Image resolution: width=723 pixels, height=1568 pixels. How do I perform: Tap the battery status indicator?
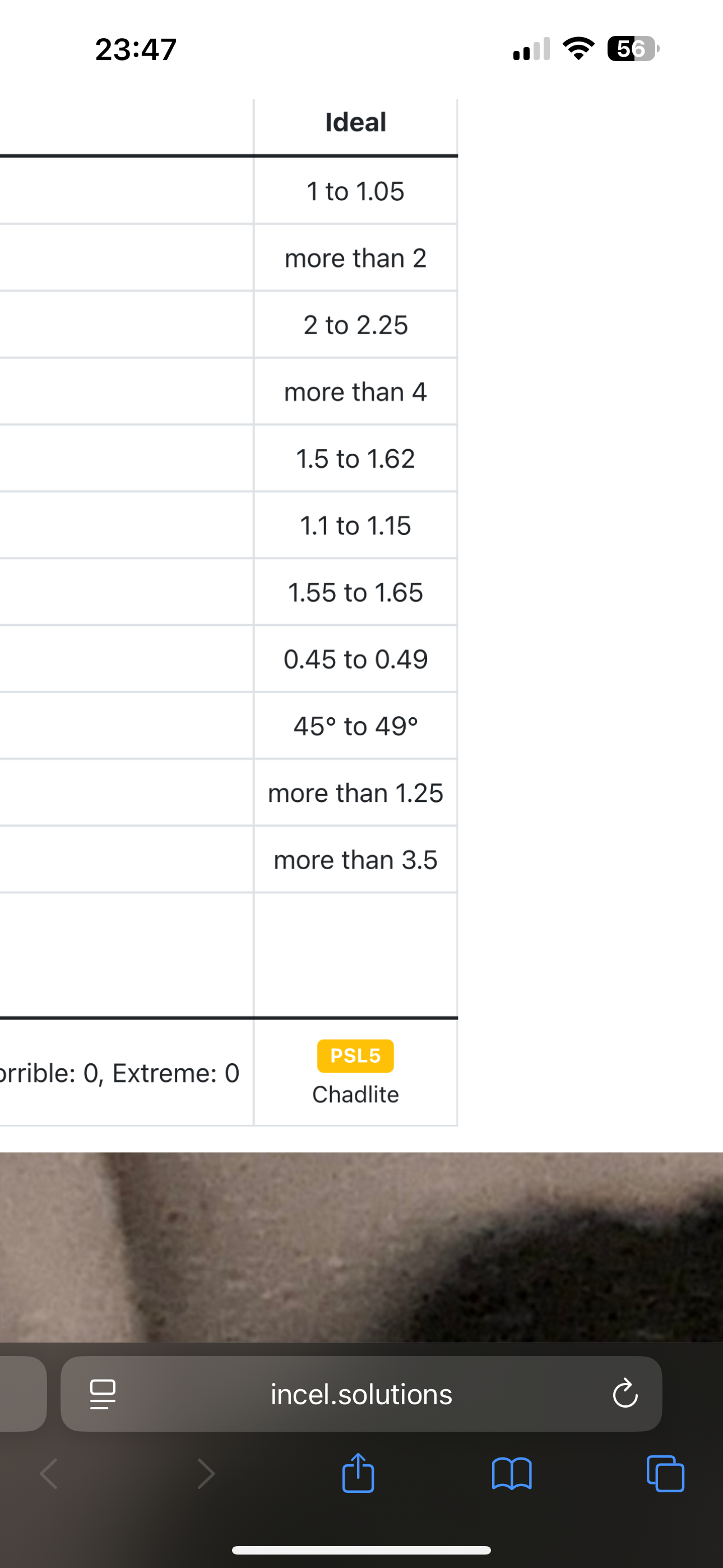tap(633, 49)
